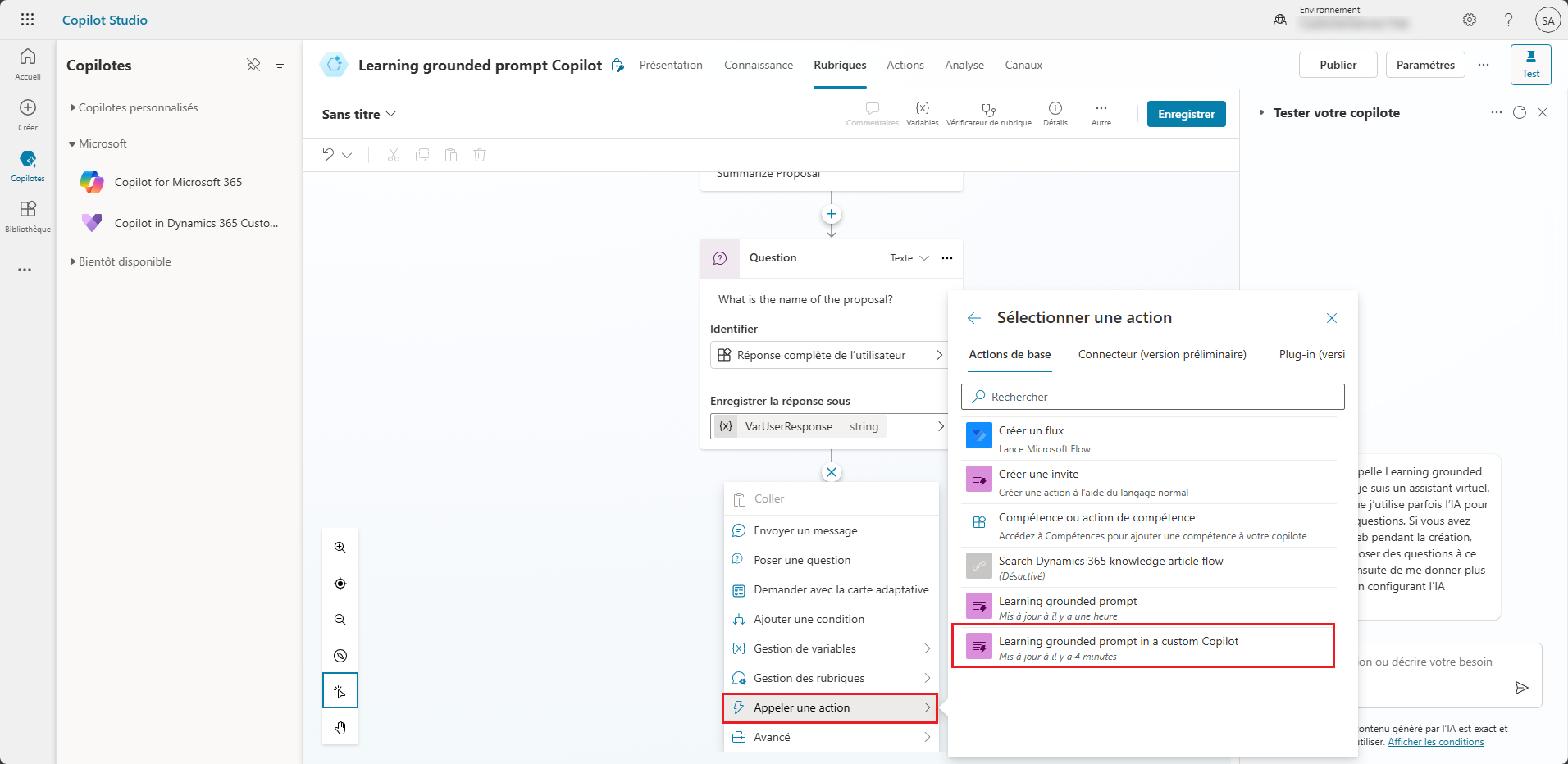Click the Environnement icon in header
The image size is (1568, 764).
1280,20
